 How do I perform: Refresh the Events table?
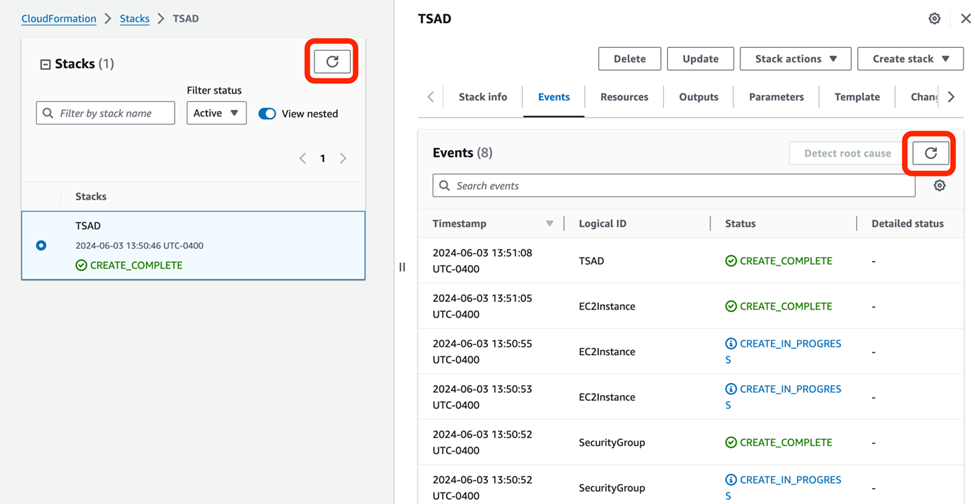(930, 153)
